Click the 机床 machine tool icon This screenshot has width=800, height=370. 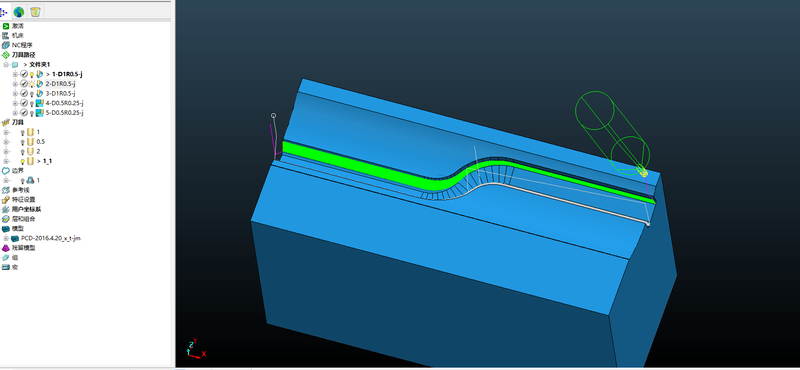pyautogui.click(x=6, y=35)
